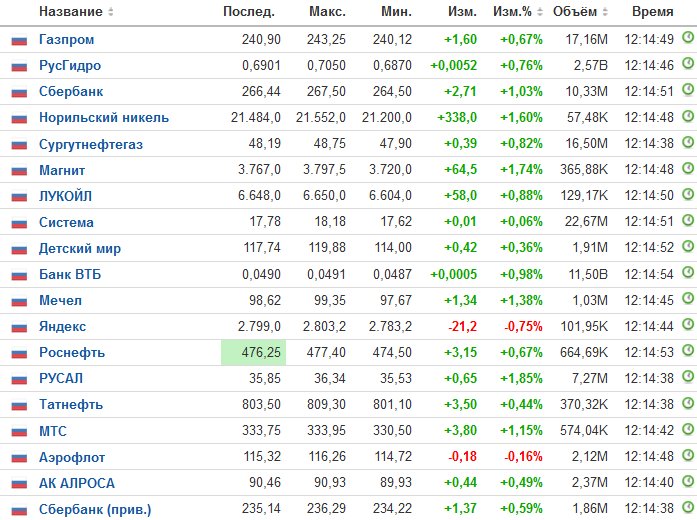697x520 pixels.
Task: Sort by Изм.% using its sort arrows
Action: [x=540, y=12]
